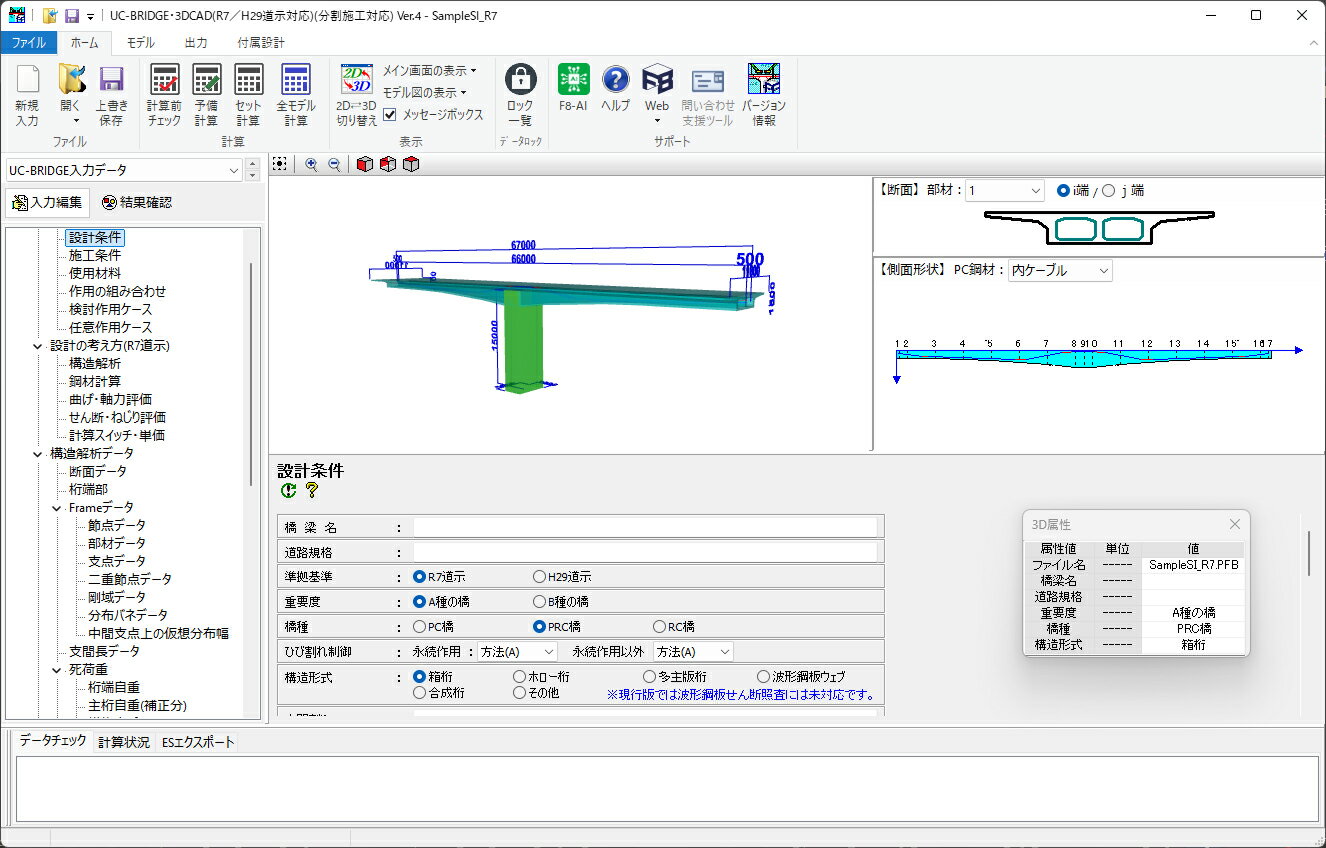Switch to the モデル ribbon tab
Image resolution: width=1326 pixels, height=848 pixels.
tap(140, 43)
